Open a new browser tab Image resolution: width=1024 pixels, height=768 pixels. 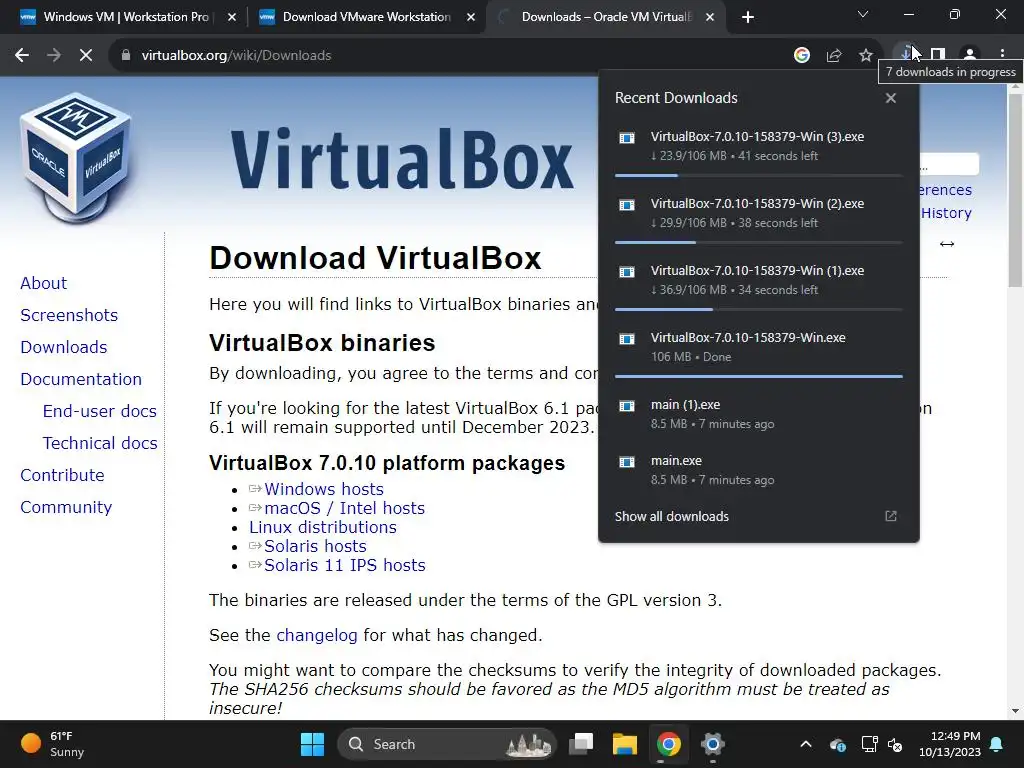(x=748, y=17)
